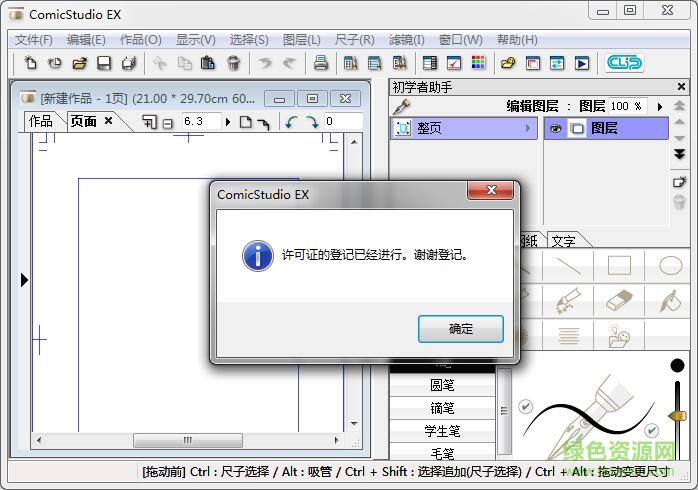Viewport: 698px width, 490px height.
Task: Close the 初学者助手 panel
Action: (681, 87)
